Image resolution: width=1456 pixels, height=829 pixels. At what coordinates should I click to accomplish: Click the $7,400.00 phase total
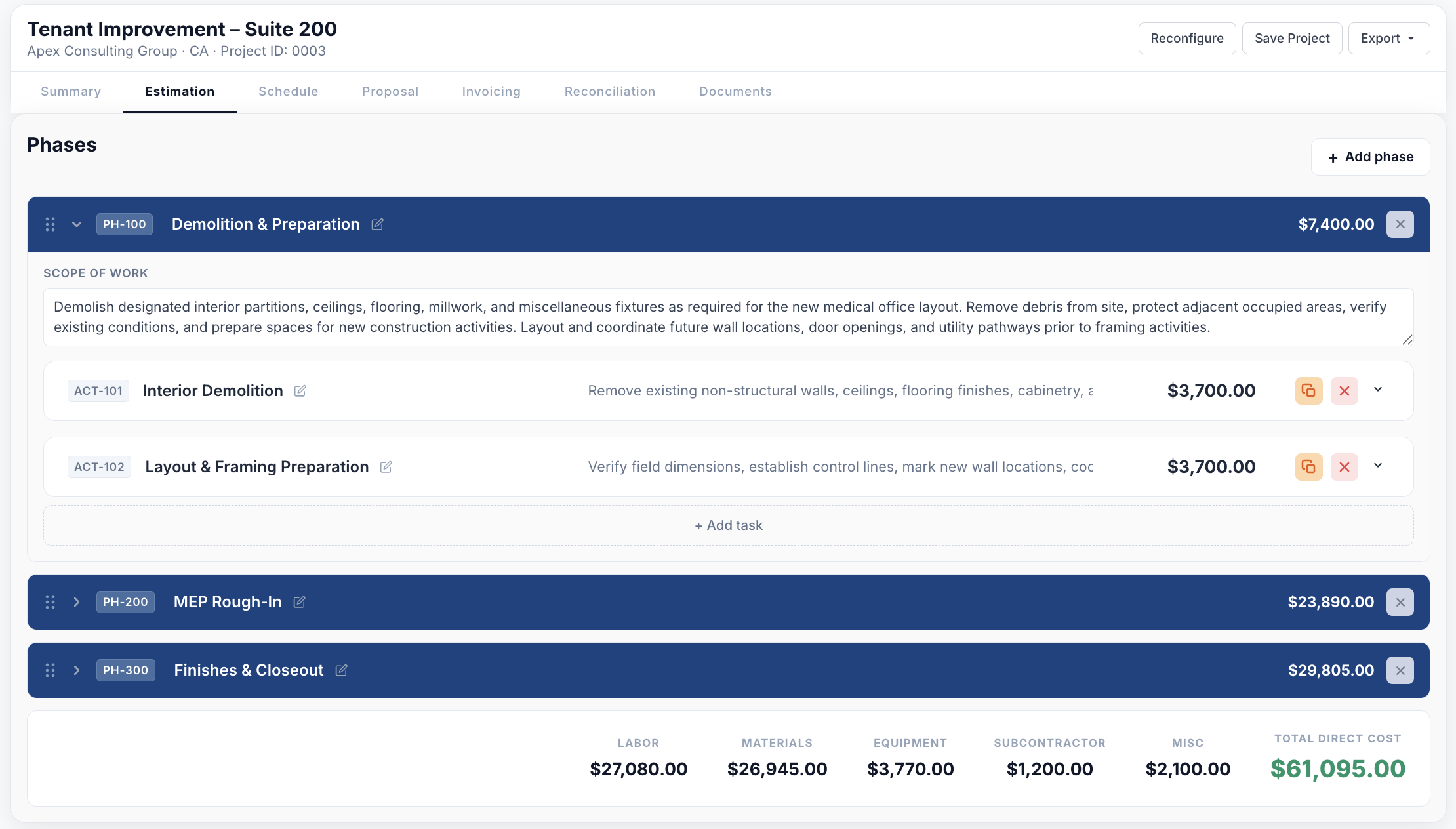pos(1336,224)
